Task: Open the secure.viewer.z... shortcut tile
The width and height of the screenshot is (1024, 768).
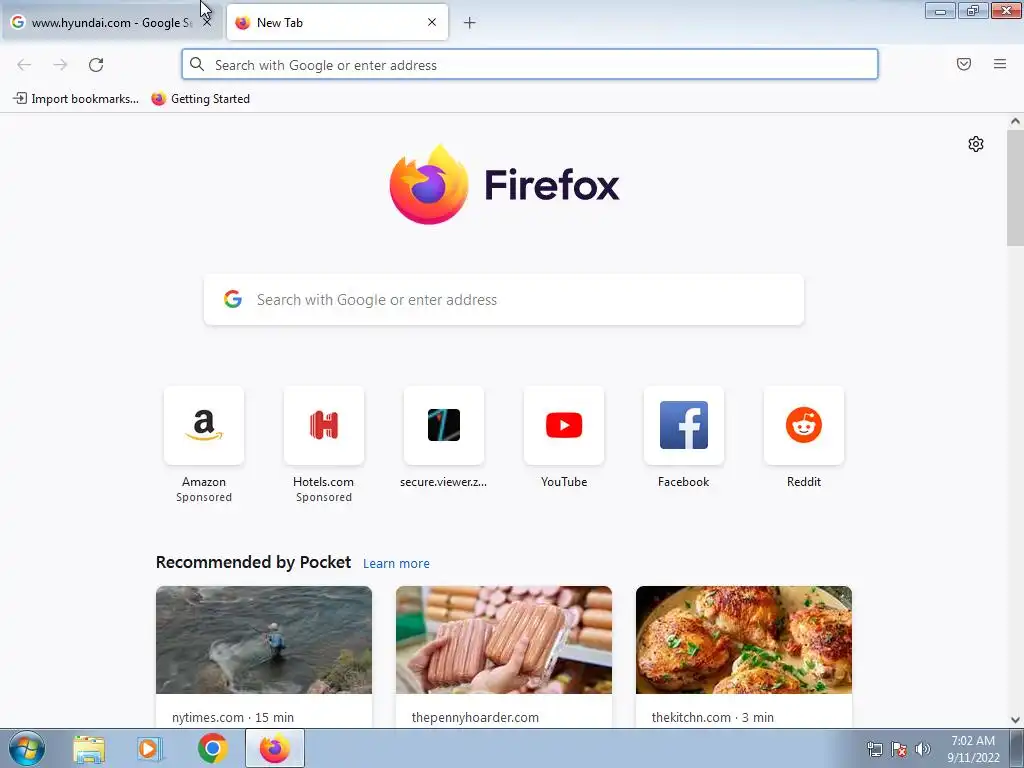Action: coord(444,425)
